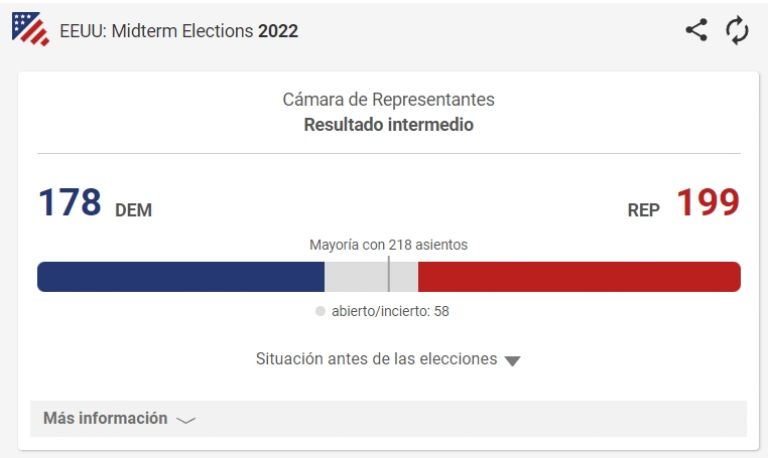This screenshot has width=768, height=458.
Task: Click the EEUU: Midterm Elections 2022 title
Action: click(x=179, y=31)
